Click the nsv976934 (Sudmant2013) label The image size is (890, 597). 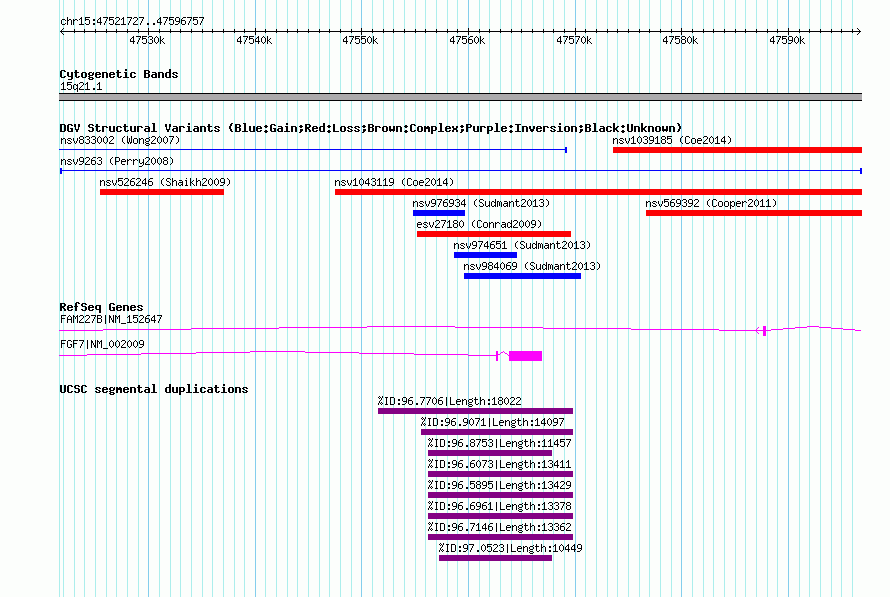click(481, 203)
